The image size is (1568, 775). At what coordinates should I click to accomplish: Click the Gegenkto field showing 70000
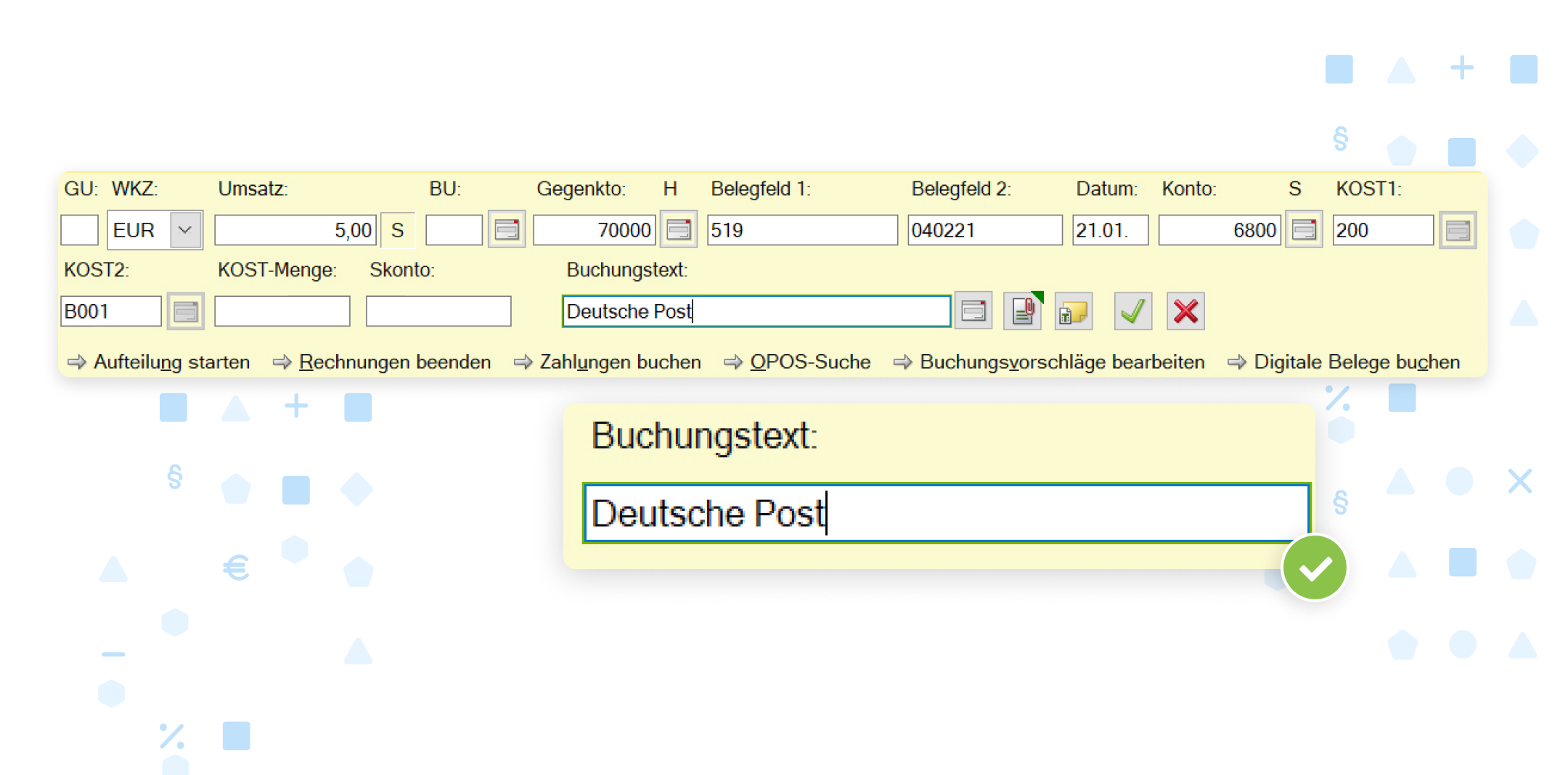(595, 230)
